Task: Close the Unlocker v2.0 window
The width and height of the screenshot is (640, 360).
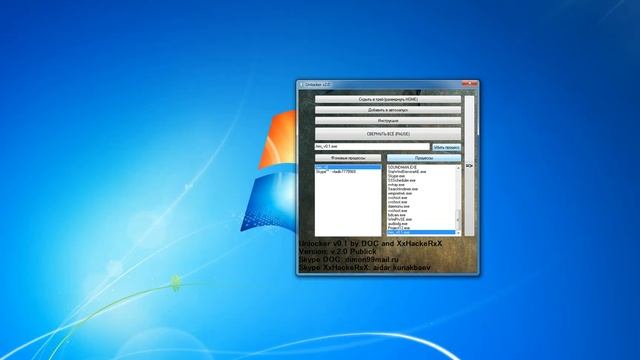Action: click(x=469, y=84)
